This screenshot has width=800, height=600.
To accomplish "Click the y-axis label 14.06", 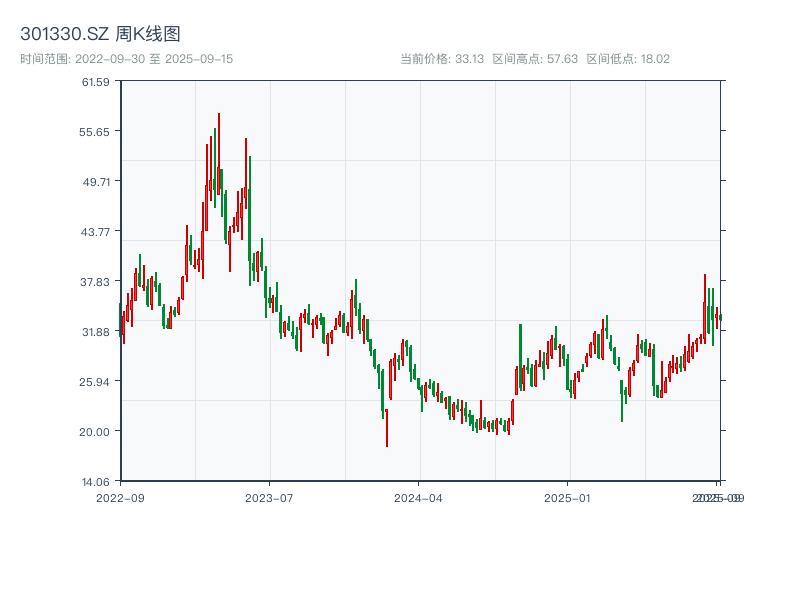I will pos(96,482).
